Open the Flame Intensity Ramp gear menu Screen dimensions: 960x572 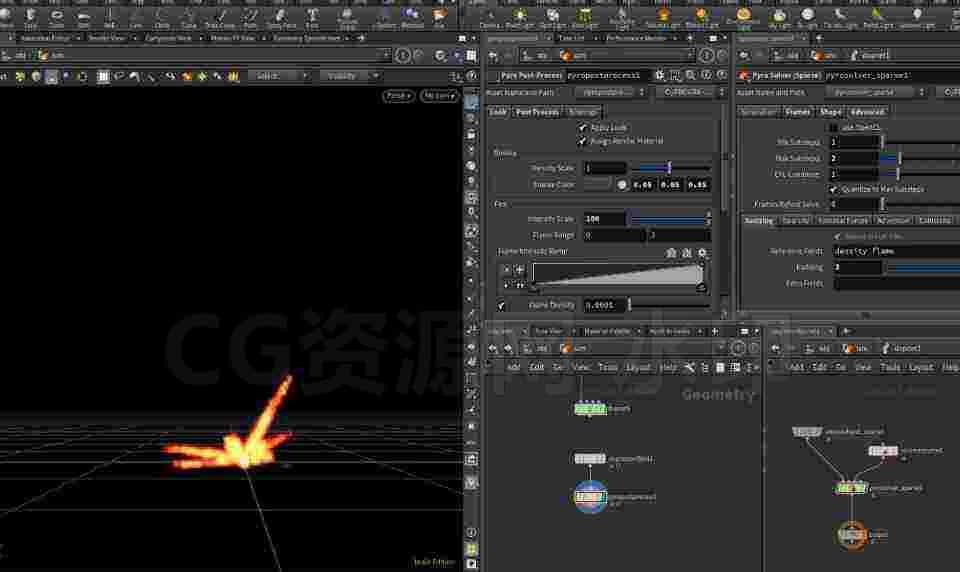pos(702,252)
